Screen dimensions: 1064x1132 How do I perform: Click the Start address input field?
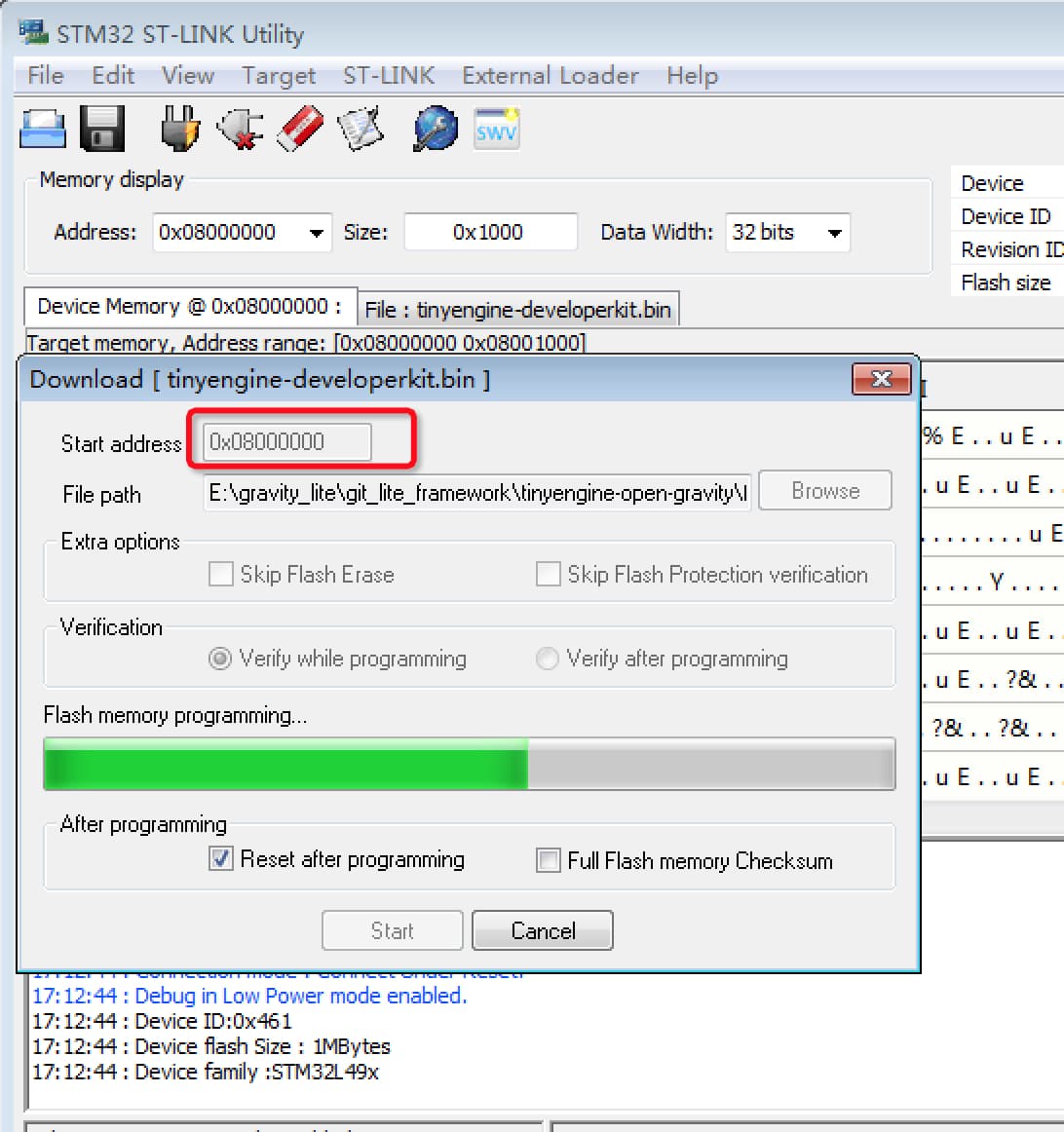tap(287, 442)
